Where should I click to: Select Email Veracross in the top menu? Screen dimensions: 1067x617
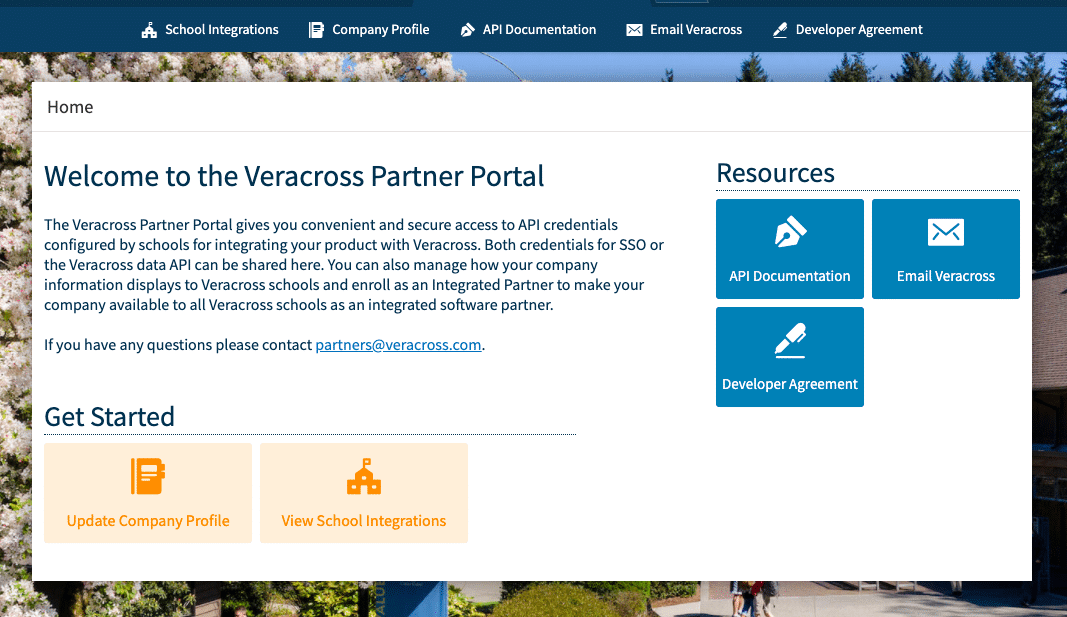[695, 30]
